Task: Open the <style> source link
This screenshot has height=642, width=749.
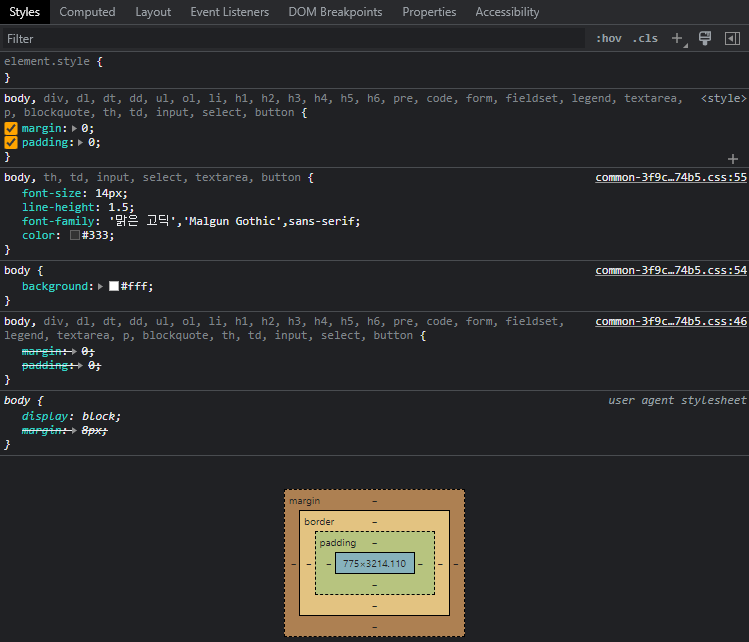Action: tap(723, 98)
